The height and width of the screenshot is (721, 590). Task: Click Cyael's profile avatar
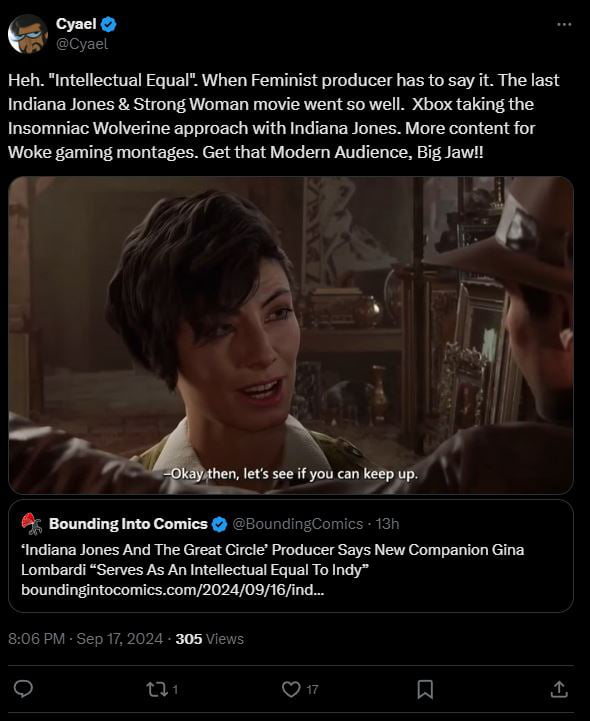28,34
